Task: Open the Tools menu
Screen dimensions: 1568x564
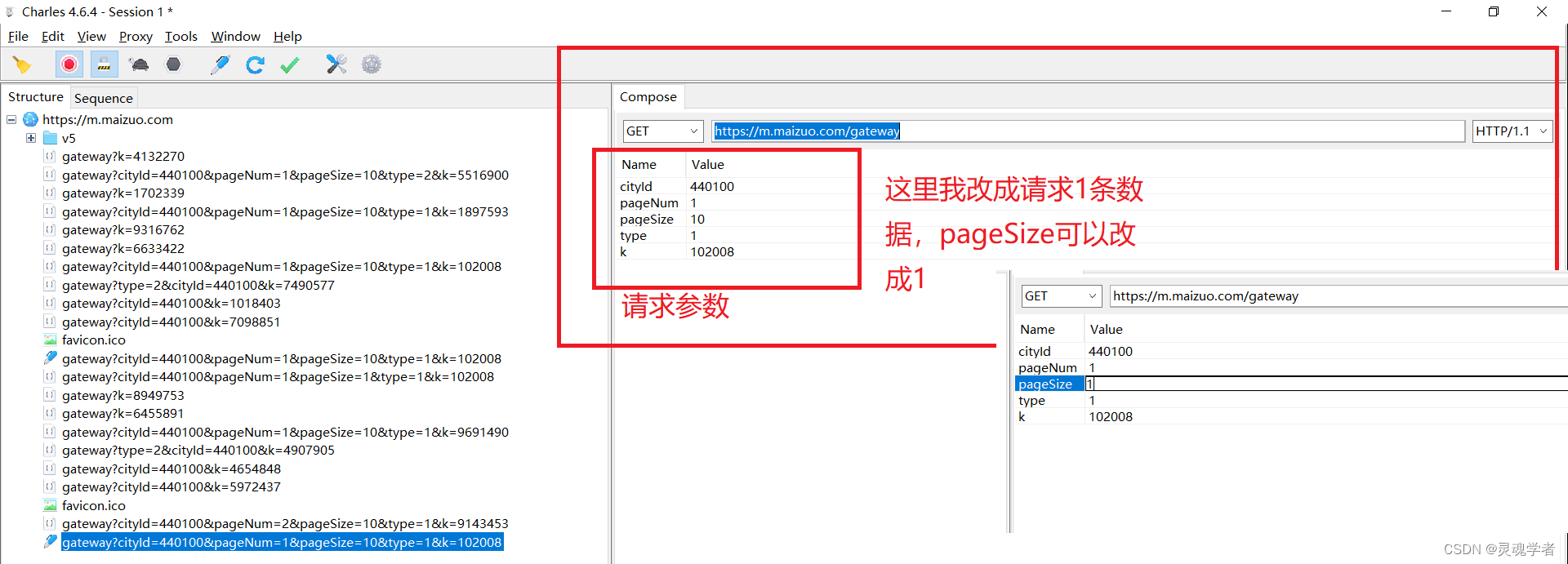Action: [x=181, y=36]
